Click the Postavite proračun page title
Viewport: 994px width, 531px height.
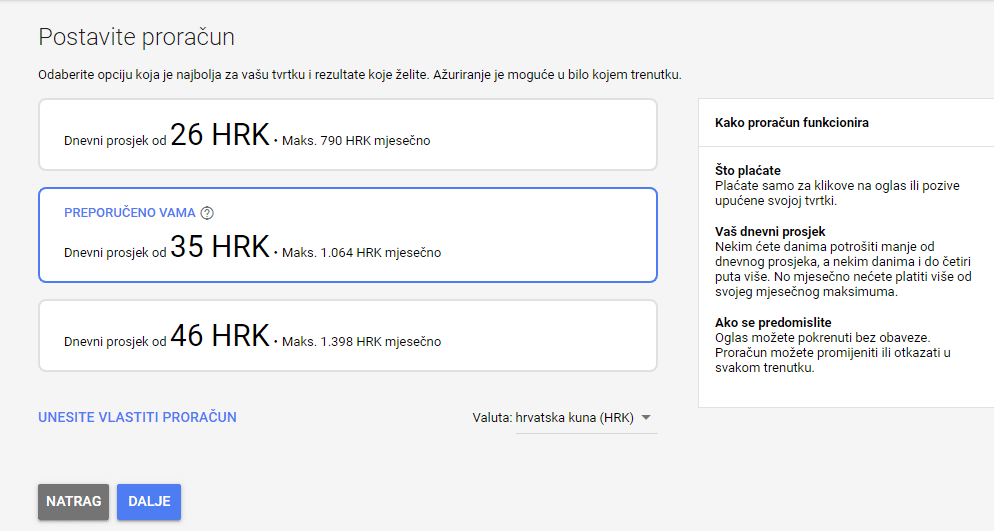pyautogui.click(x=136, y=38)
